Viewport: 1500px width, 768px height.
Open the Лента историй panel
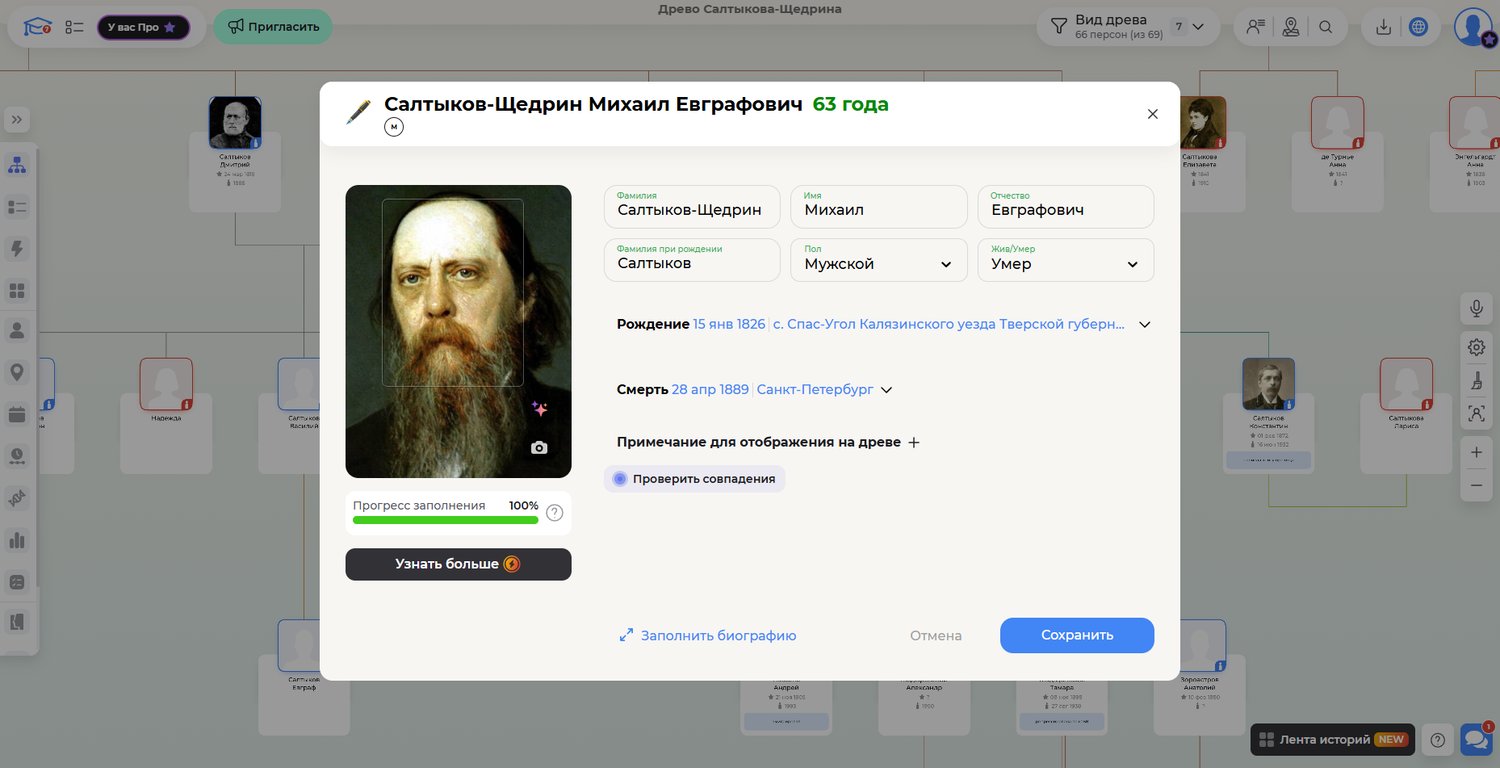1332,740
